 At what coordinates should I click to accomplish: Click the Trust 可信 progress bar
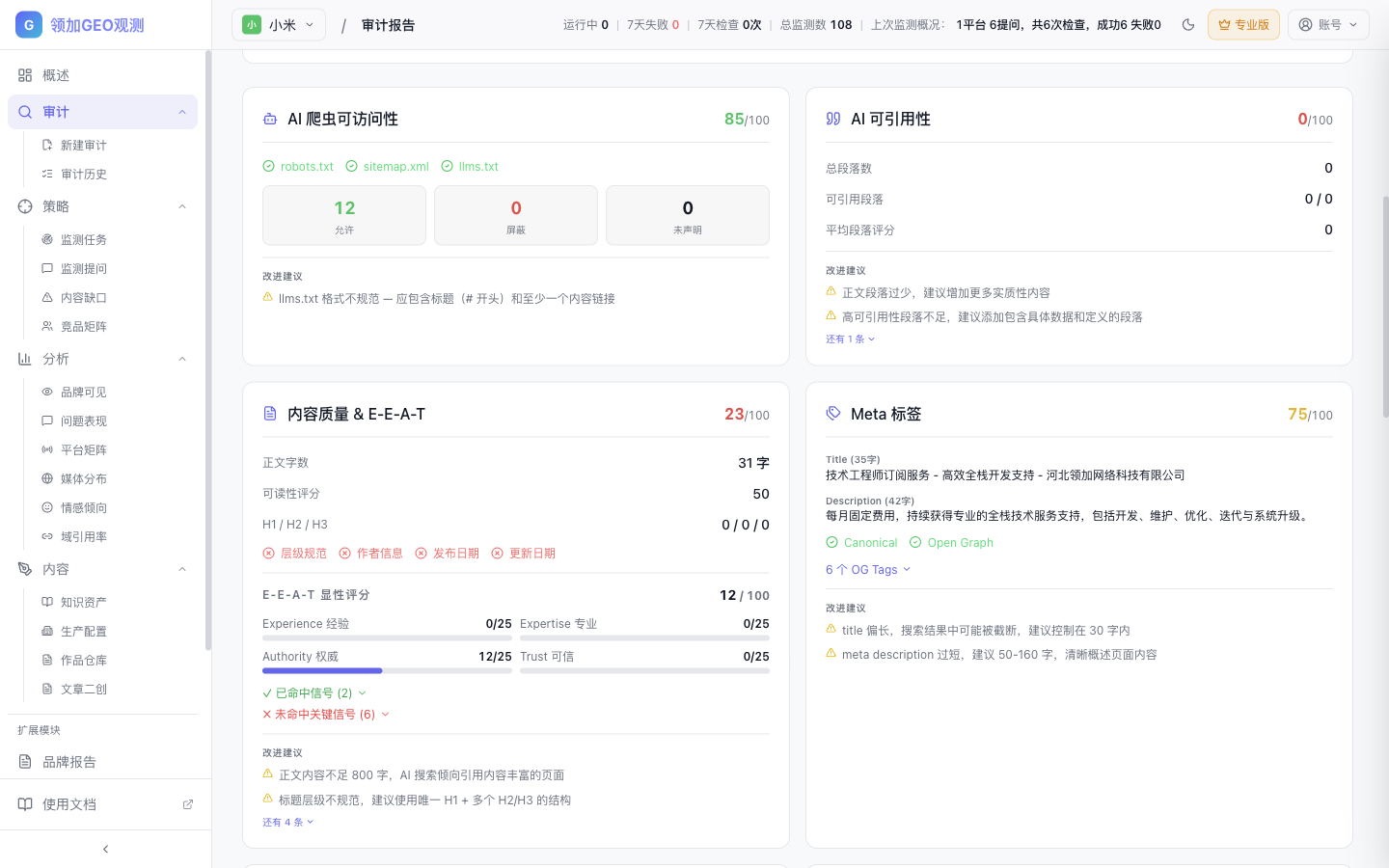644,670
